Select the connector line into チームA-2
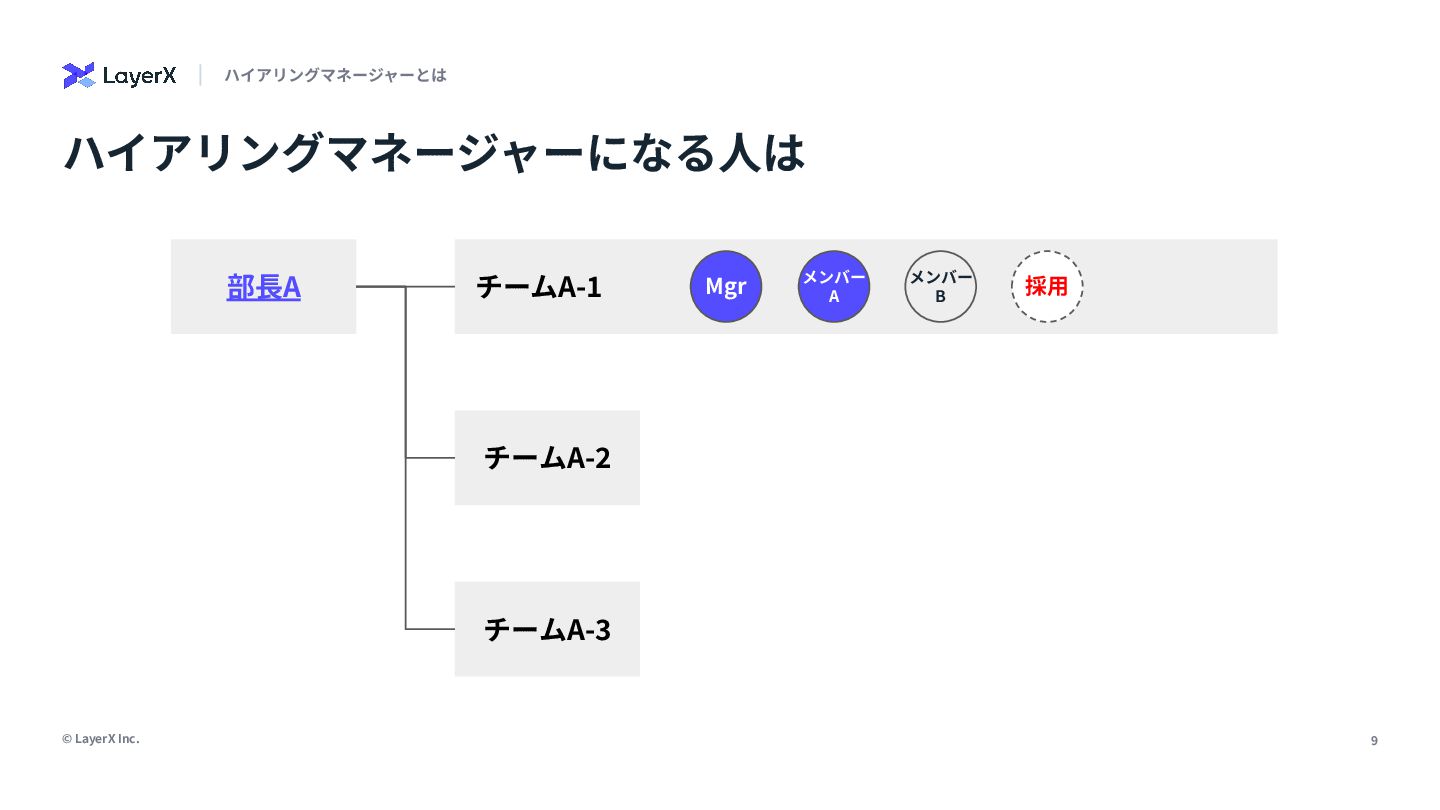 tap(430, 458)
